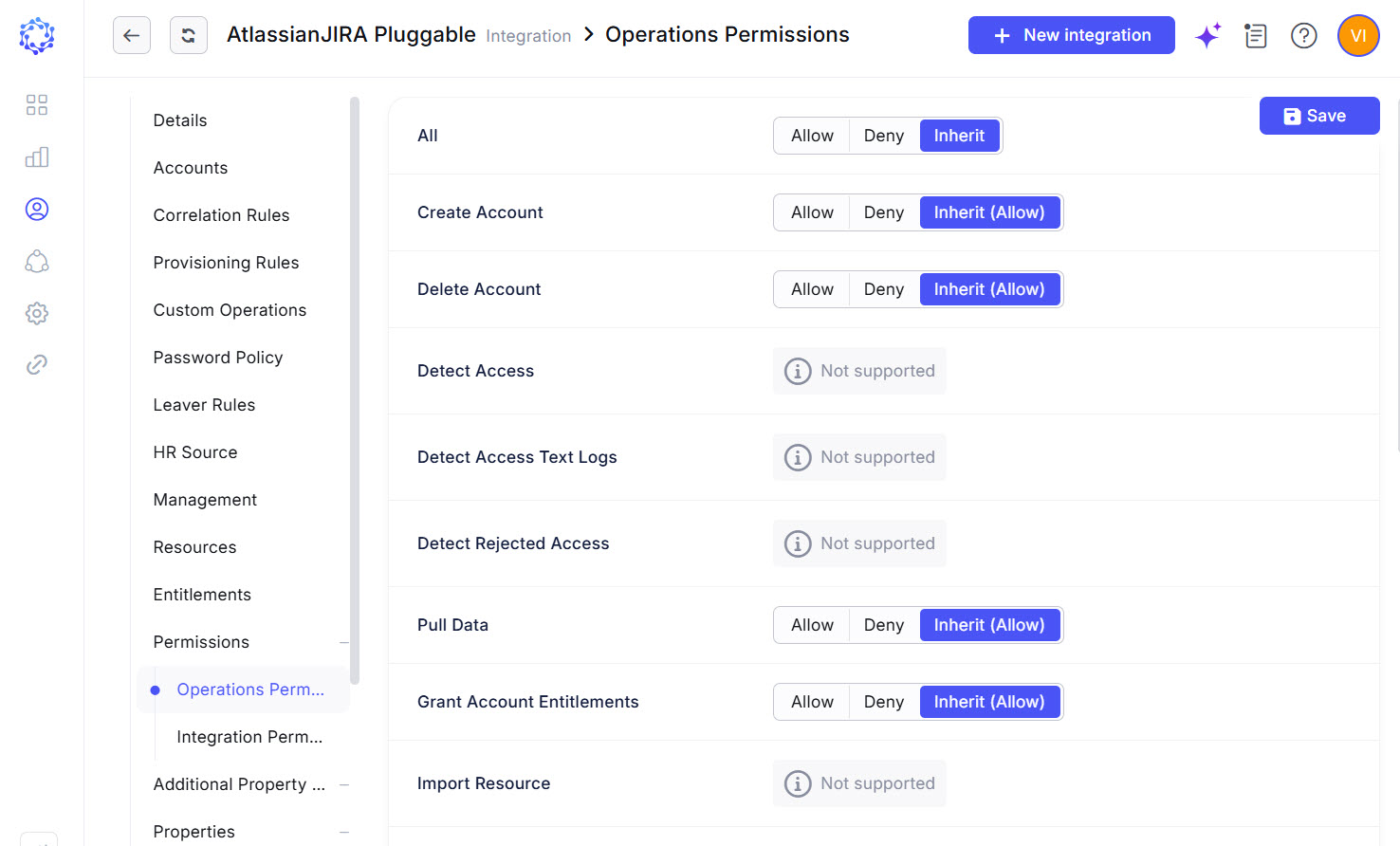Go back using the arrow button
1400x846 pixels.
tap(132, 36)
